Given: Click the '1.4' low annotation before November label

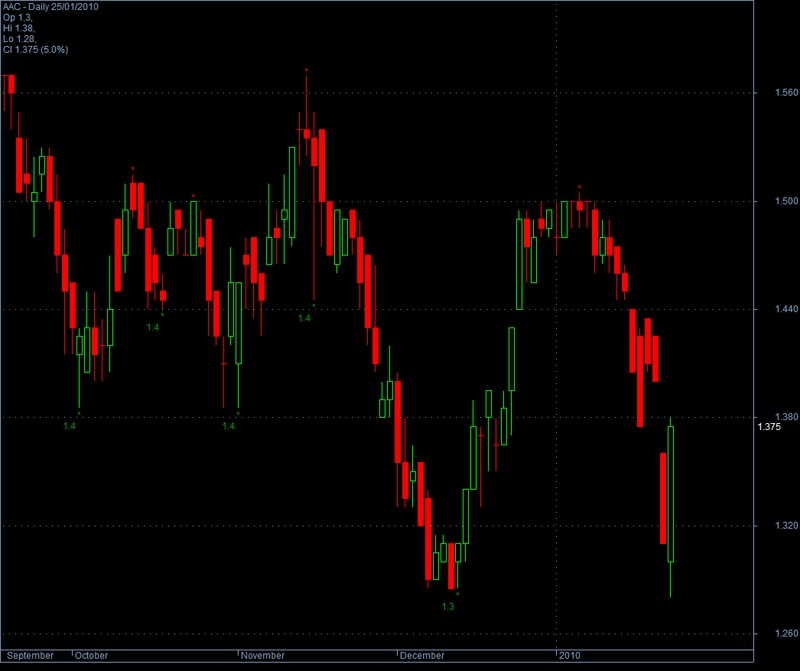Looking at the screenshot, I should coord(229,426).
